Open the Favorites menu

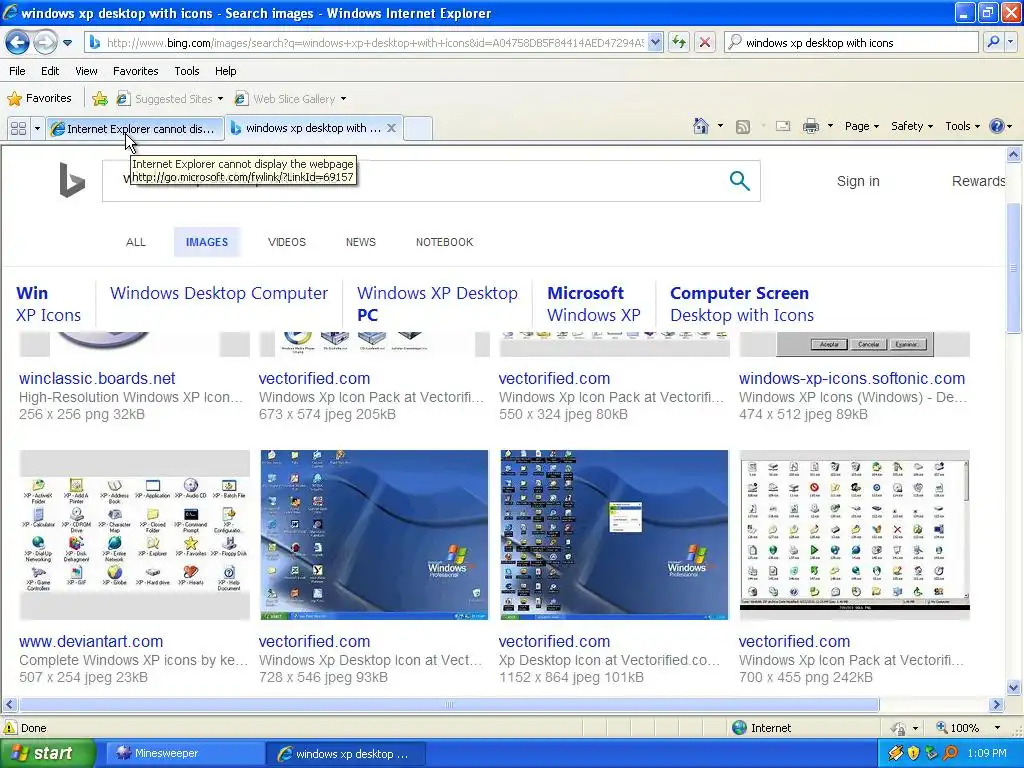(135, 71)
